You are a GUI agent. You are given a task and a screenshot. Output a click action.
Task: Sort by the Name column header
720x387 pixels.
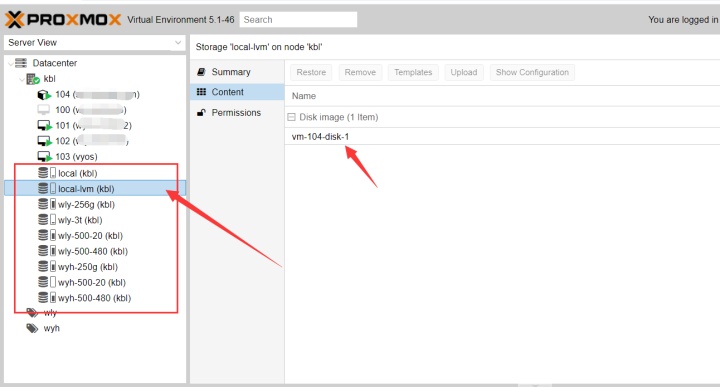click(304, 96)
